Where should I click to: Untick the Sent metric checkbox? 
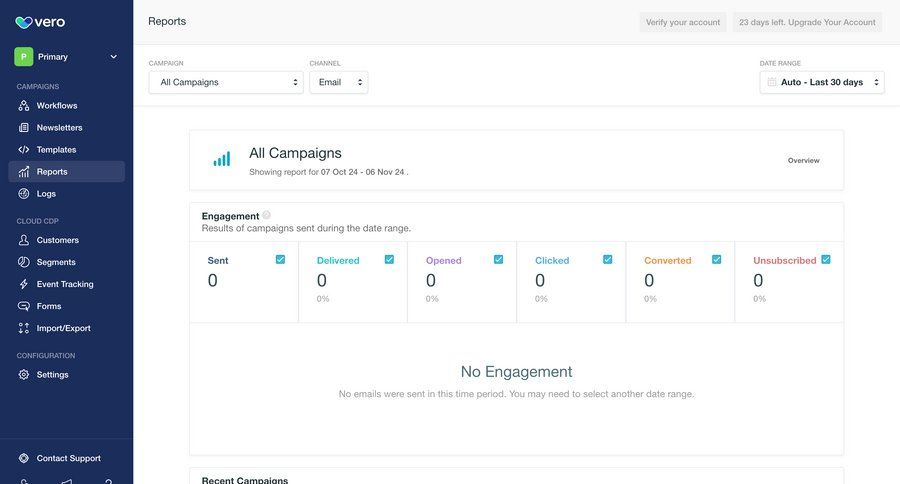tap(280, 260)
